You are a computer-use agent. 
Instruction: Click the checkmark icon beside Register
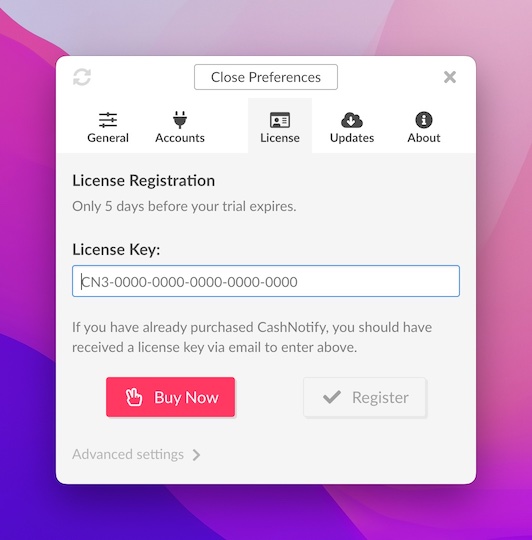(x=332, y=397)
